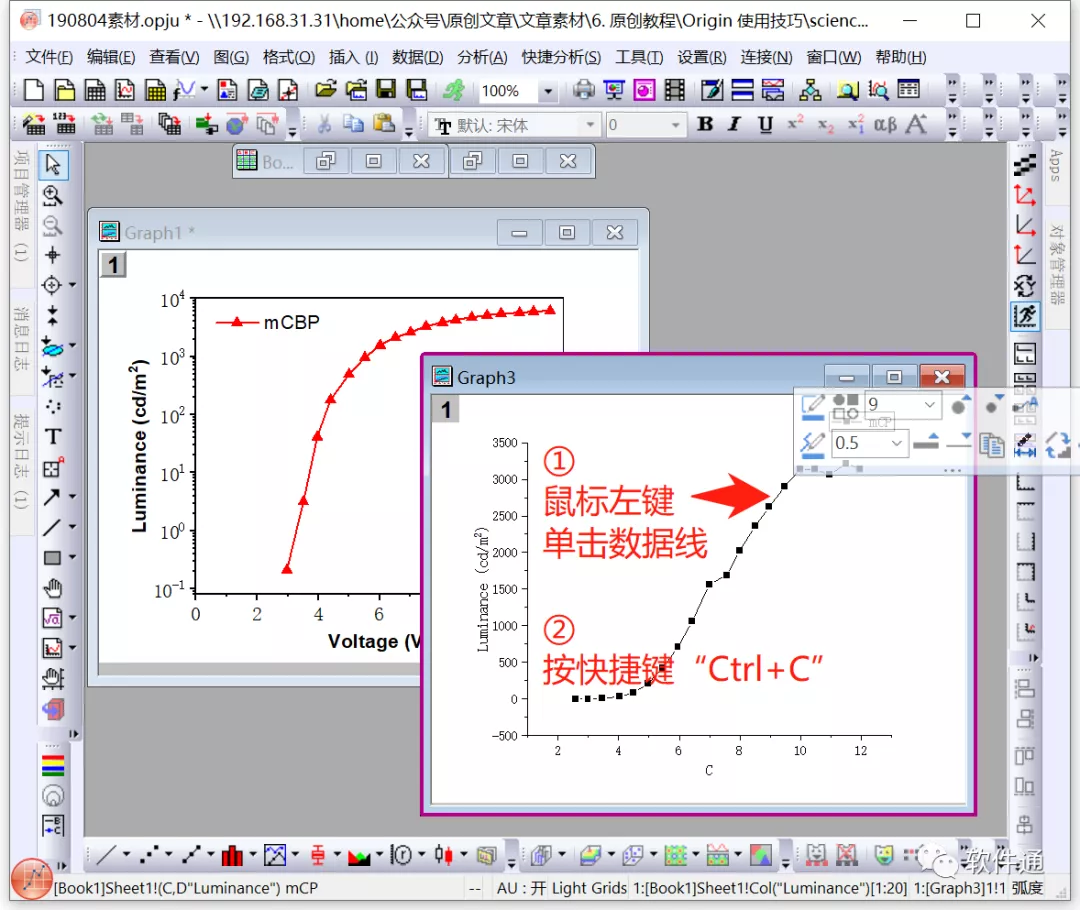Click the Column bar plot icon
The height and width of the screenshot is (910, 1080).
point(232,856)
